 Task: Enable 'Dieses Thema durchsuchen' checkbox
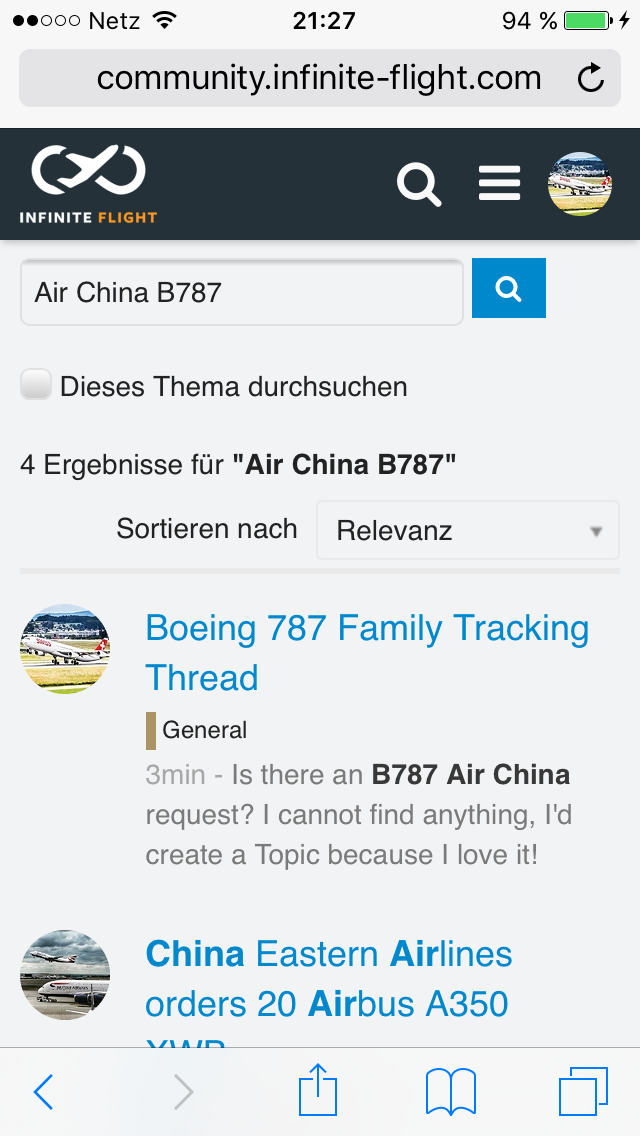pos(37,385)
